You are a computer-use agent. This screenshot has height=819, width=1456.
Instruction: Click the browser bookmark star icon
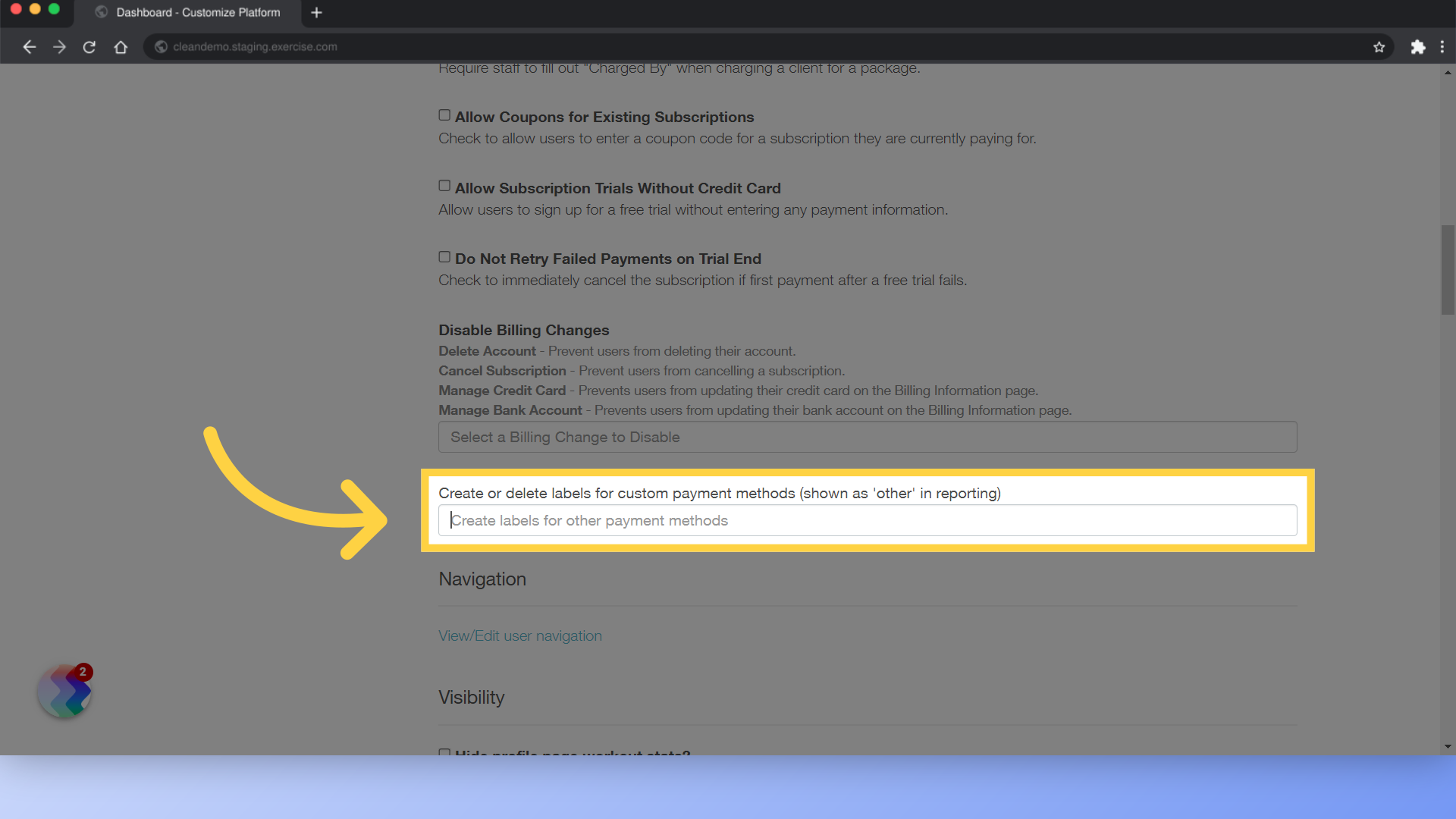[1379, 46]
